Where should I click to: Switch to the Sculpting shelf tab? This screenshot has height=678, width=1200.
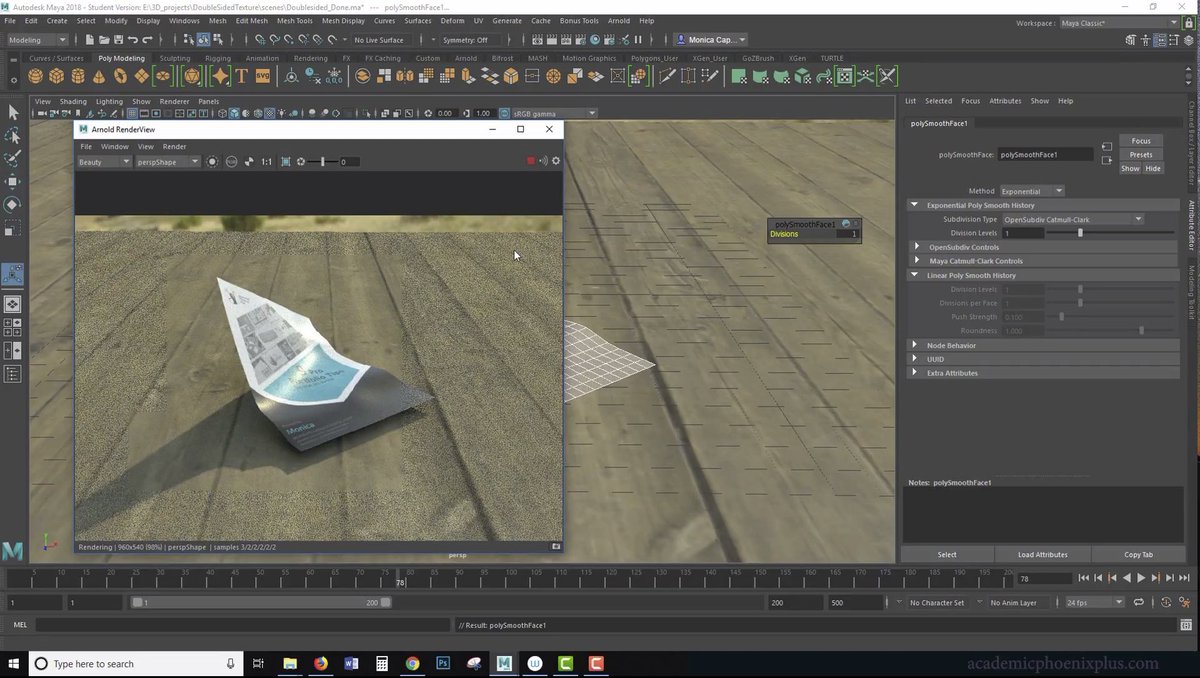pos(175,58)
